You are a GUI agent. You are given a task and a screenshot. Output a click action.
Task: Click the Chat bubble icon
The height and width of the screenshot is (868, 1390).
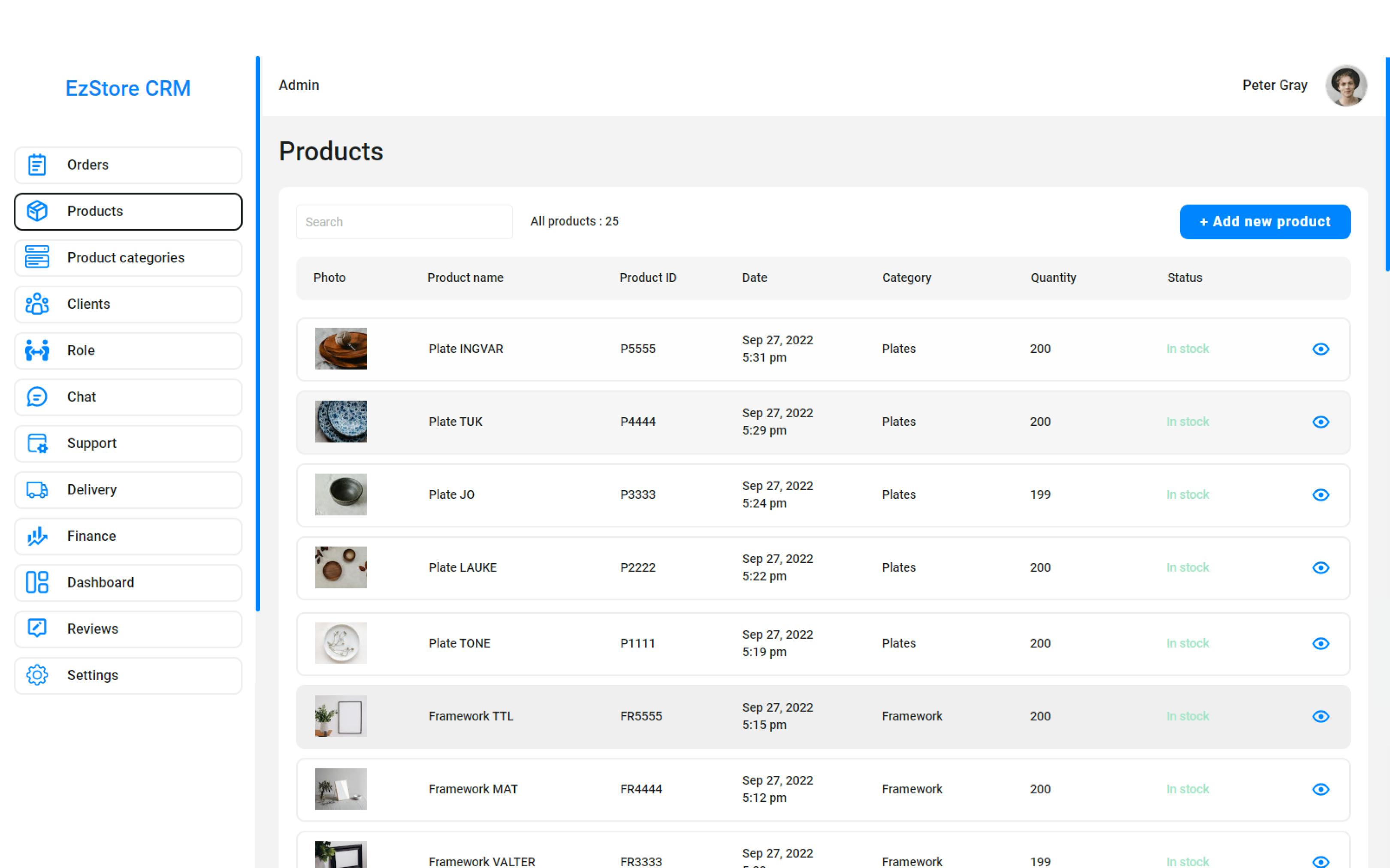click(x=37, y=397)
